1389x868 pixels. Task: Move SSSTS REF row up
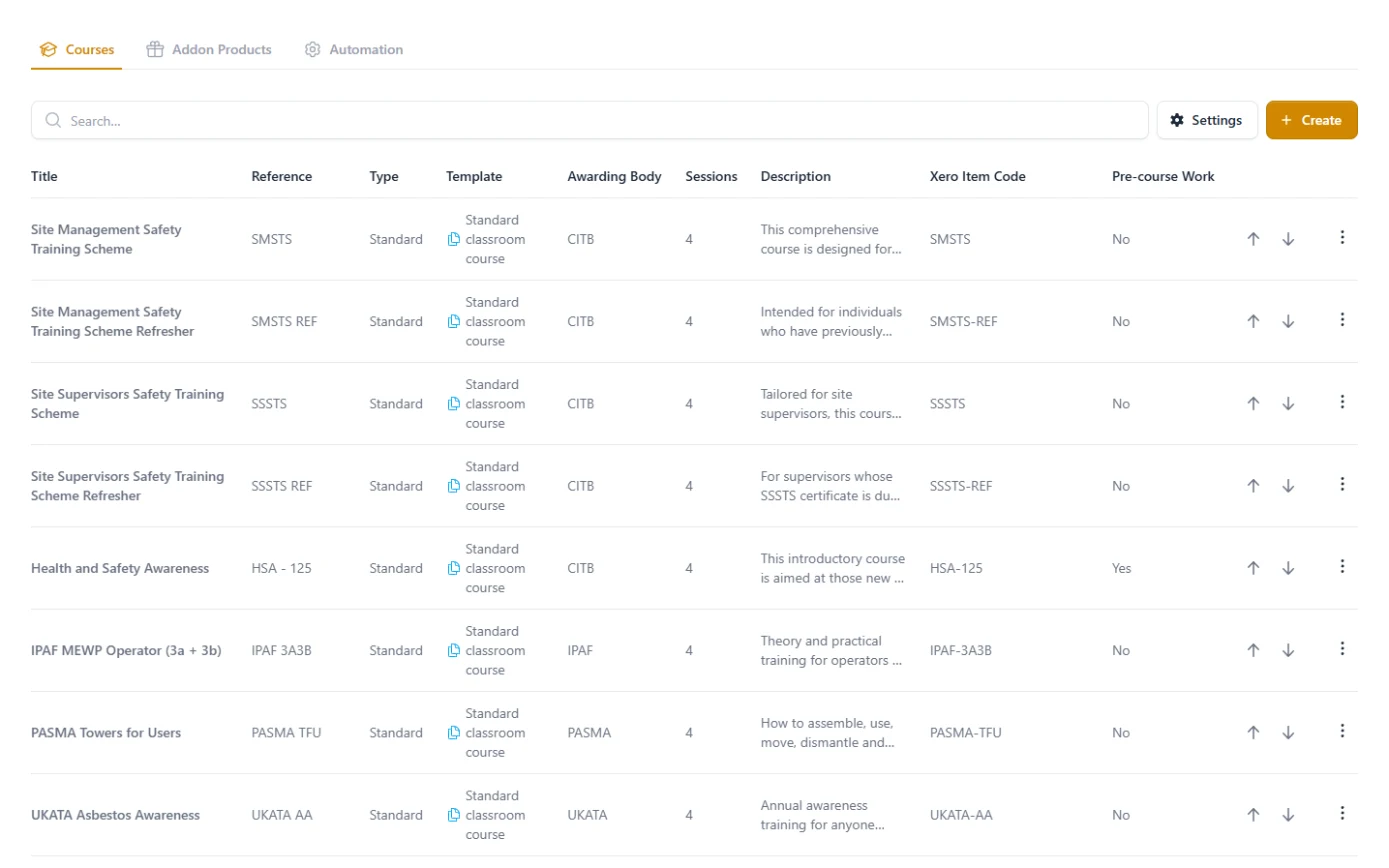coord(1253,485)
